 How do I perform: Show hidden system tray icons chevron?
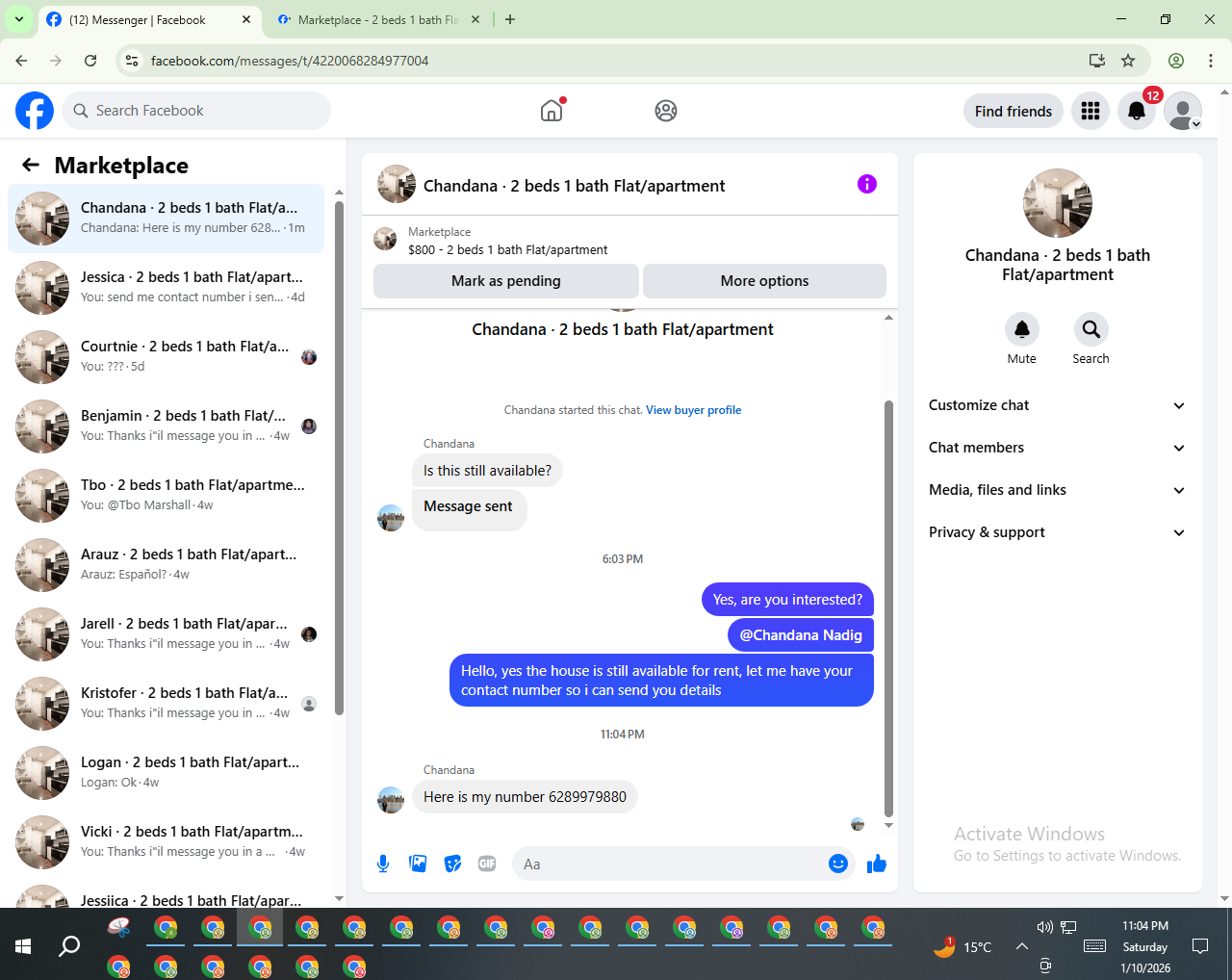[1022, 946]
